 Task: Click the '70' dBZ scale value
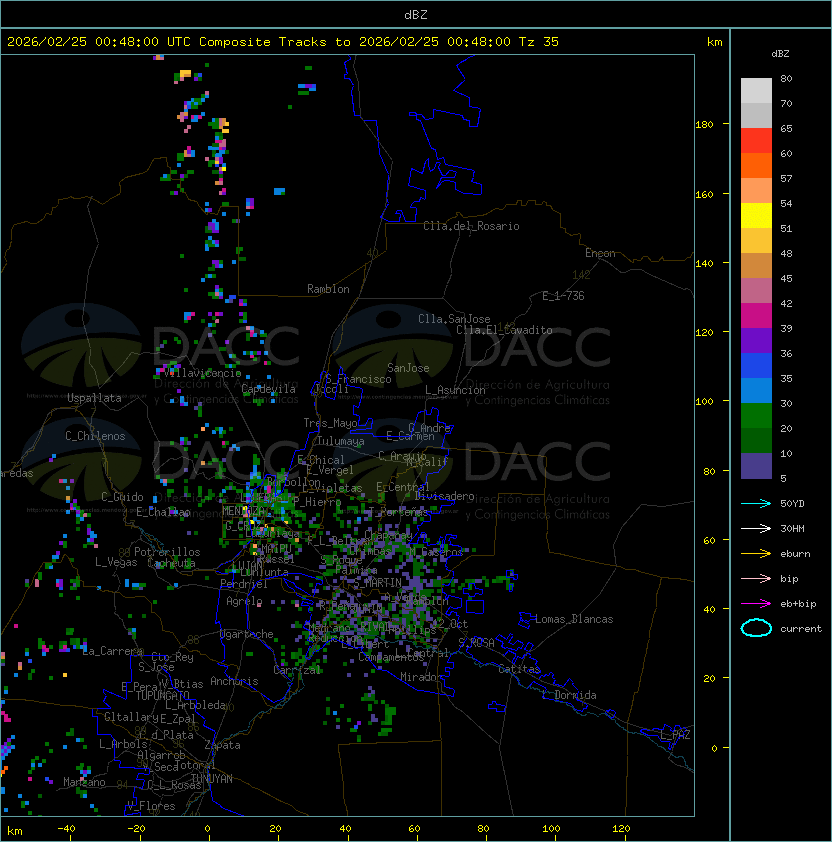pyautogui.click(x=786, y=104)
